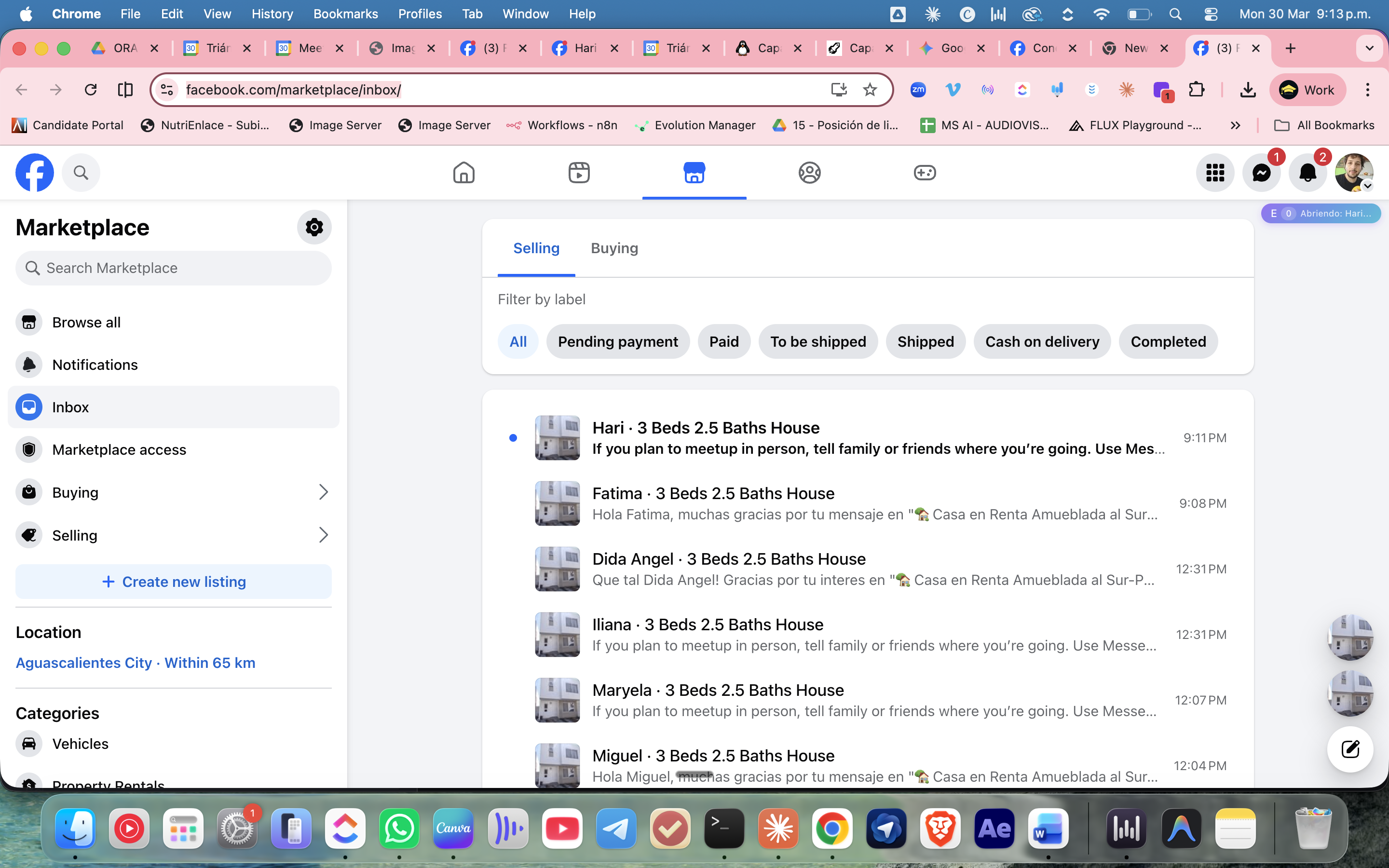Open Marketplace settings gear icon
Image resolution: width=1389 pixels, height=868 pixels.
[314, 227]
